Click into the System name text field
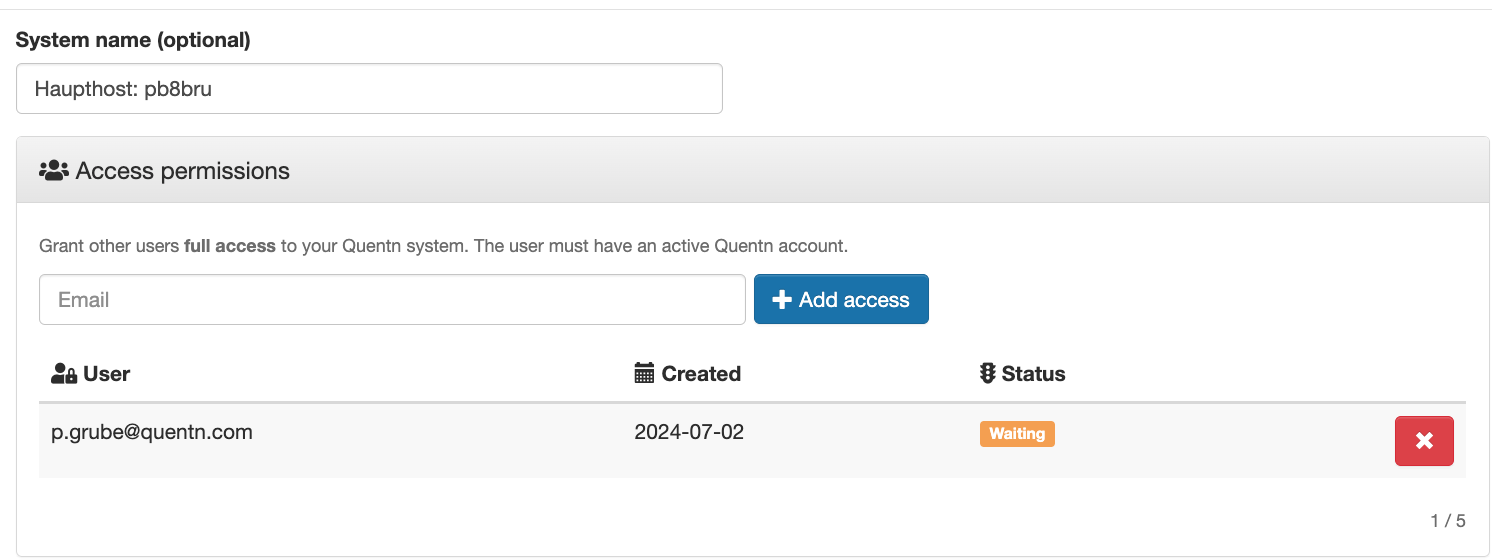The height and width of the screenshot is (560, 1492). [369, 89]
